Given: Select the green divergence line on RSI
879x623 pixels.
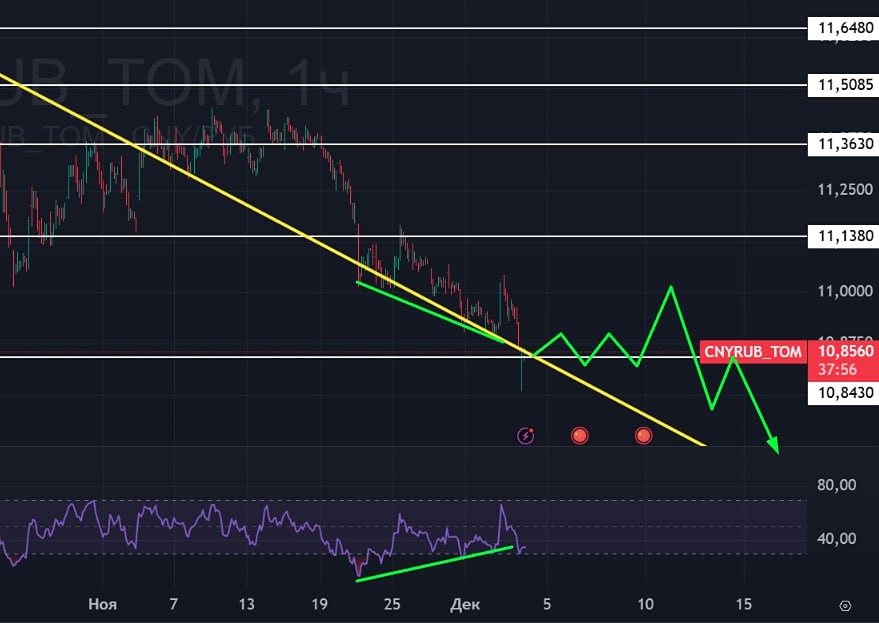Looking at the screenshot, I should (434, 564).
